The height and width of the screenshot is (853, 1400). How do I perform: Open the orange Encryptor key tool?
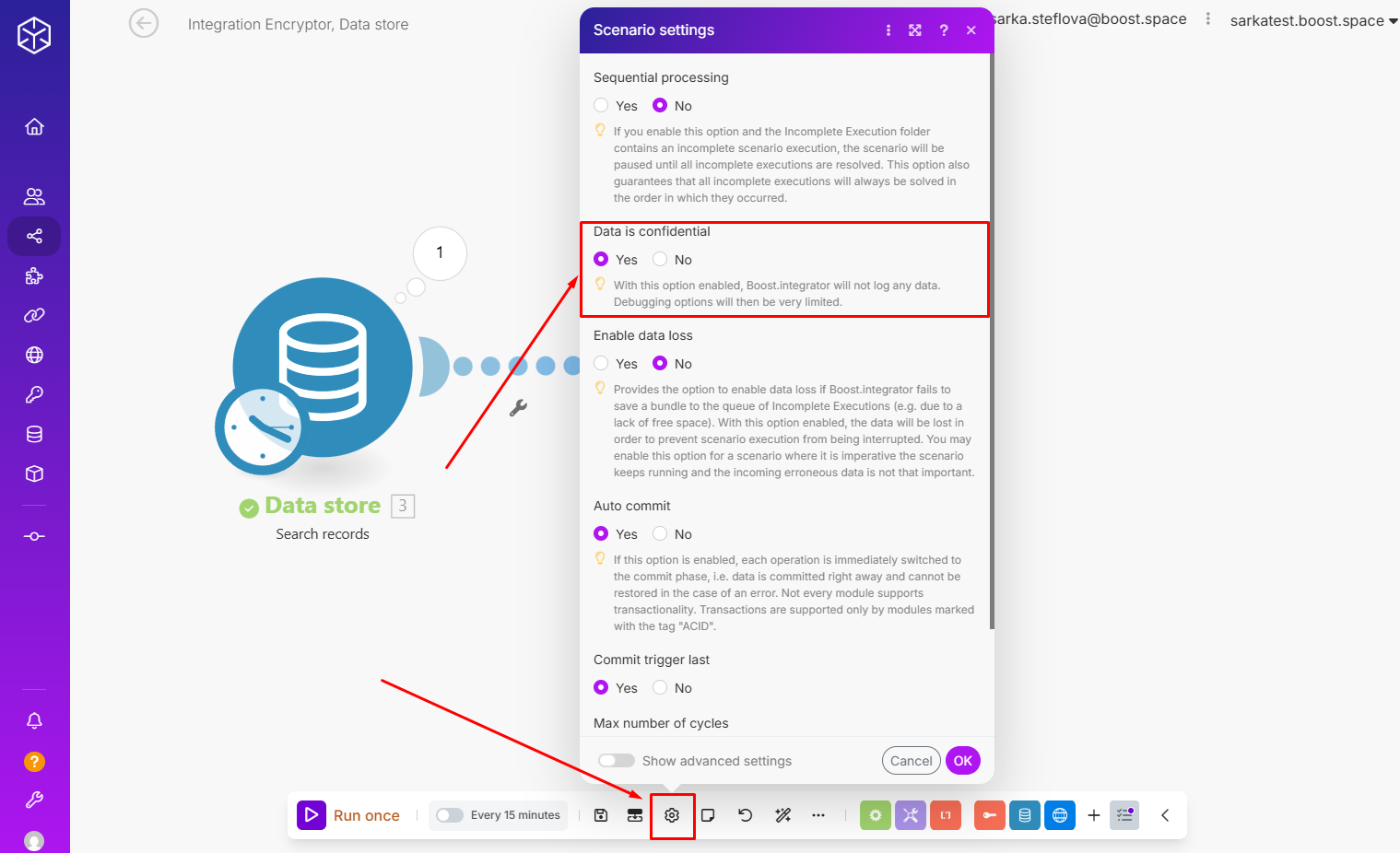(989, 815)
